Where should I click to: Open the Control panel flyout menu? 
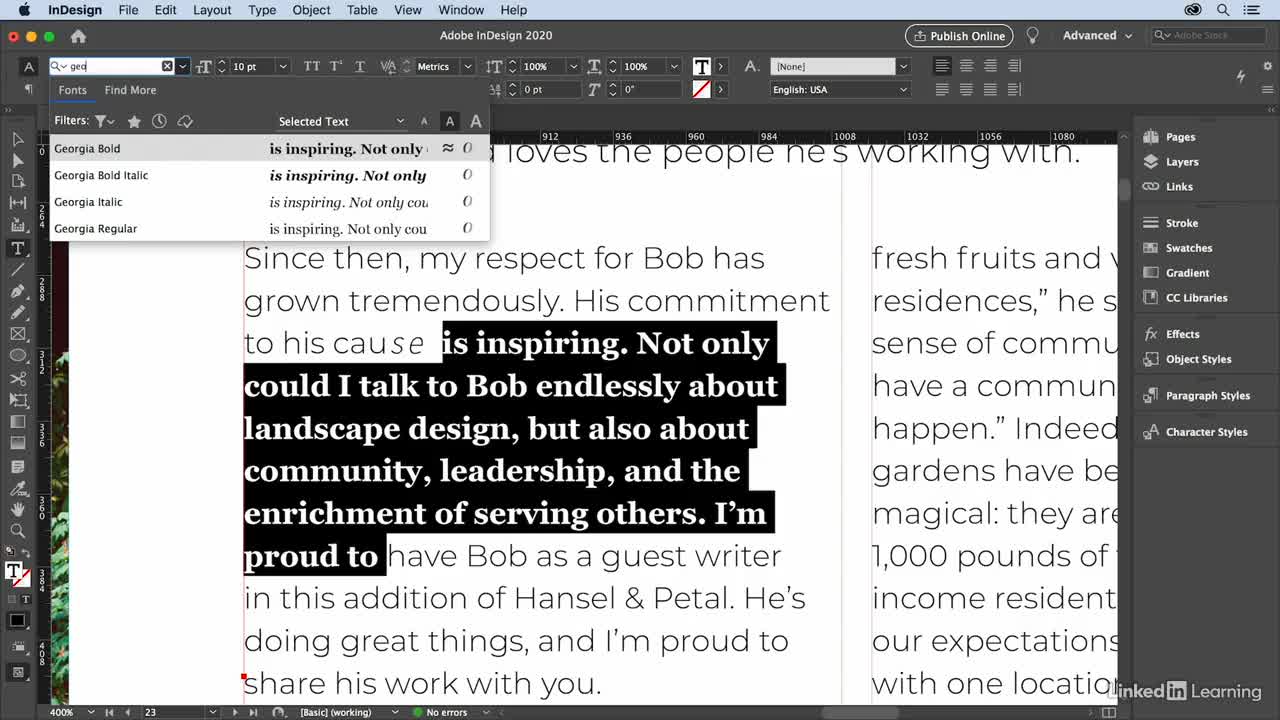point(1267,89)
